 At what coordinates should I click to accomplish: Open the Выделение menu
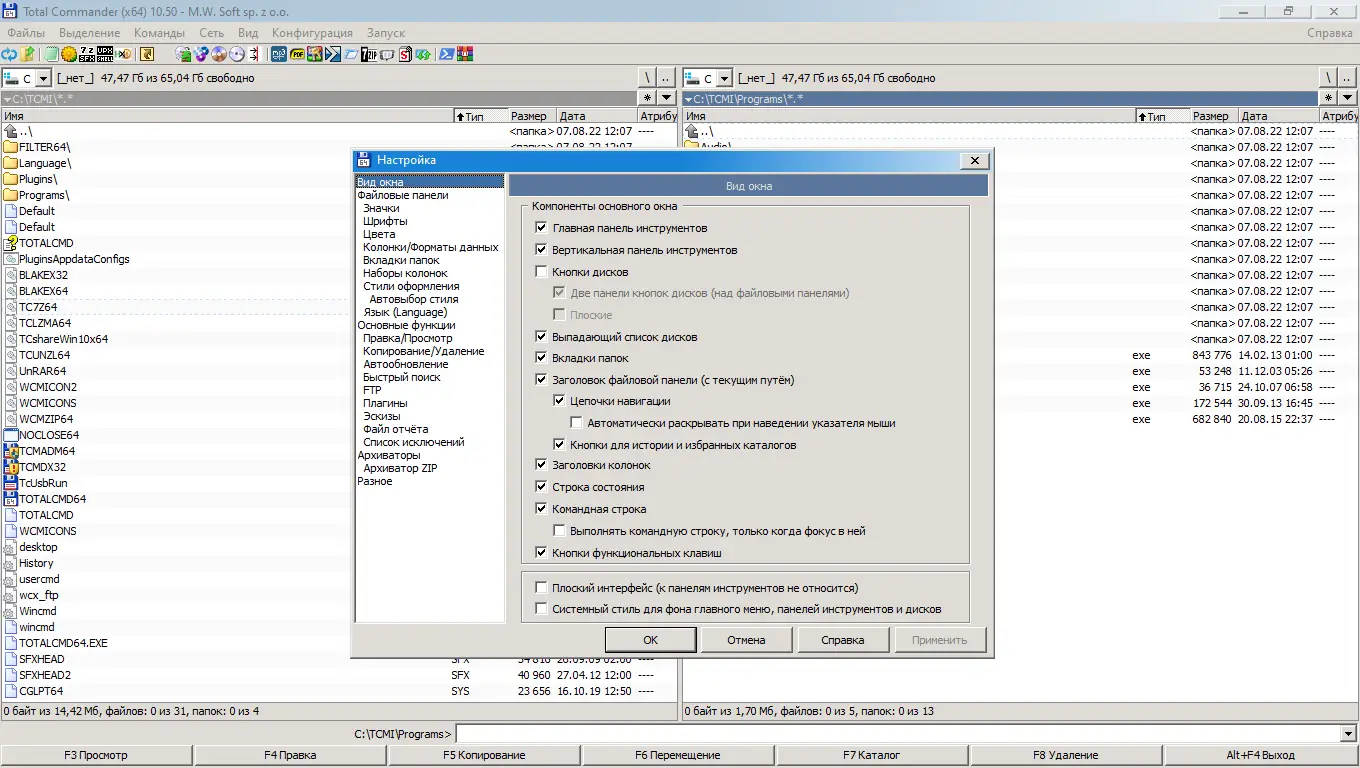(90, 33)
